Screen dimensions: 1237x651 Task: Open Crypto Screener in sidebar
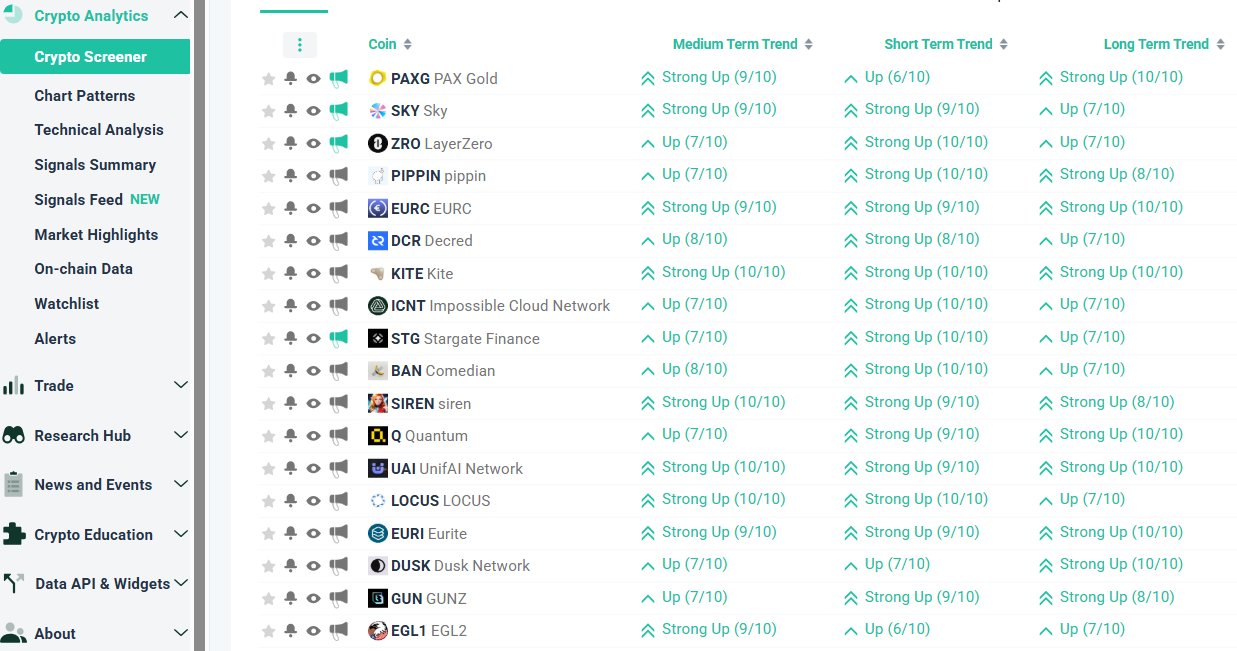pos(95,57)
